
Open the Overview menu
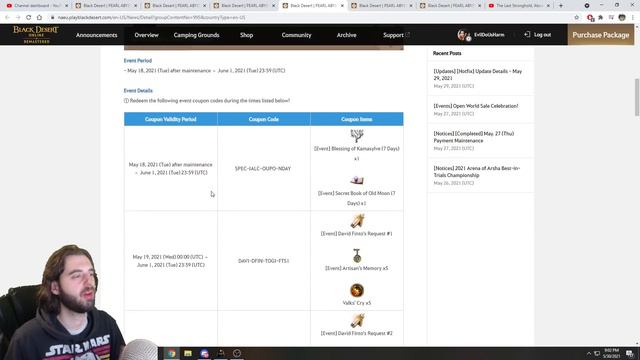point(147,35)
